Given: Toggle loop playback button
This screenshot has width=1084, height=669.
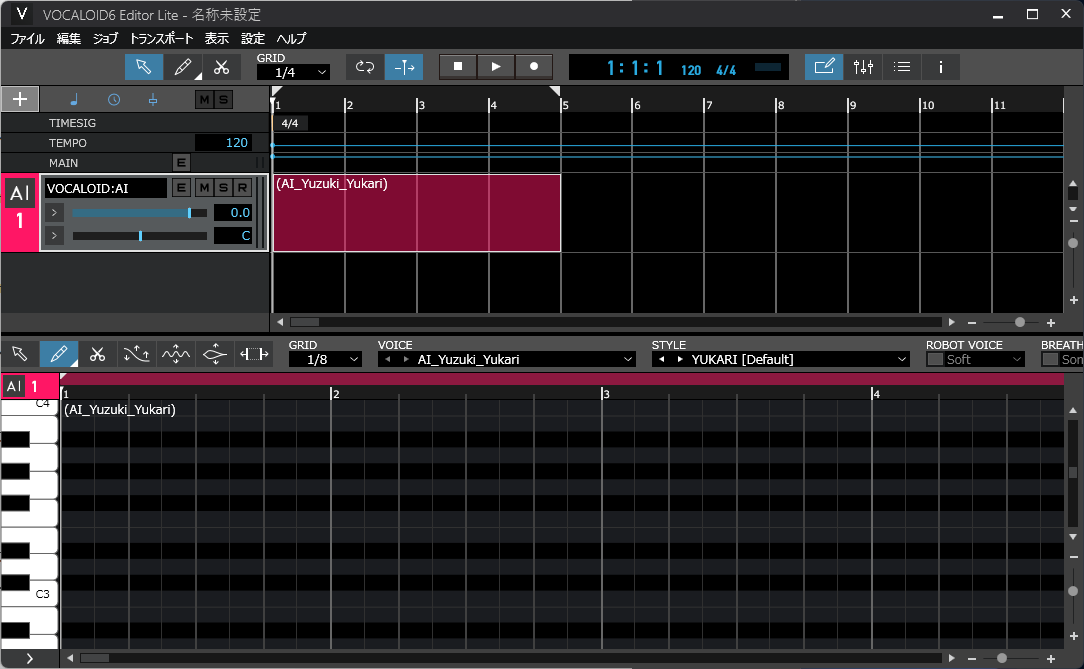Looking at the screenshot, I should click(364, 67).
